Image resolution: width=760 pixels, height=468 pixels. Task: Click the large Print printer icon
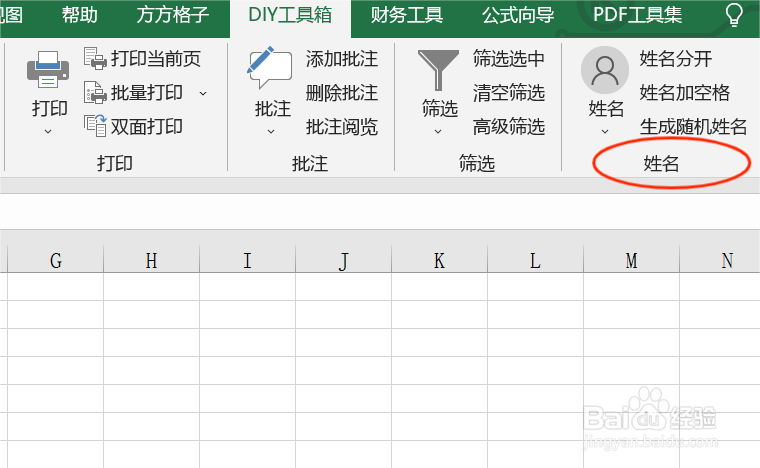[48, 69]
